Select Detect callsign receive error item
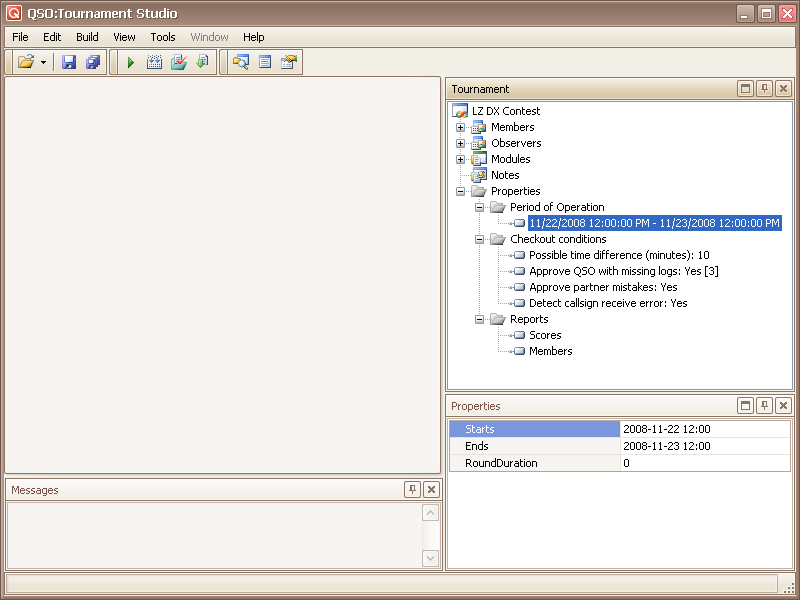This screenshot has height=600, width=800. point(608,303)
